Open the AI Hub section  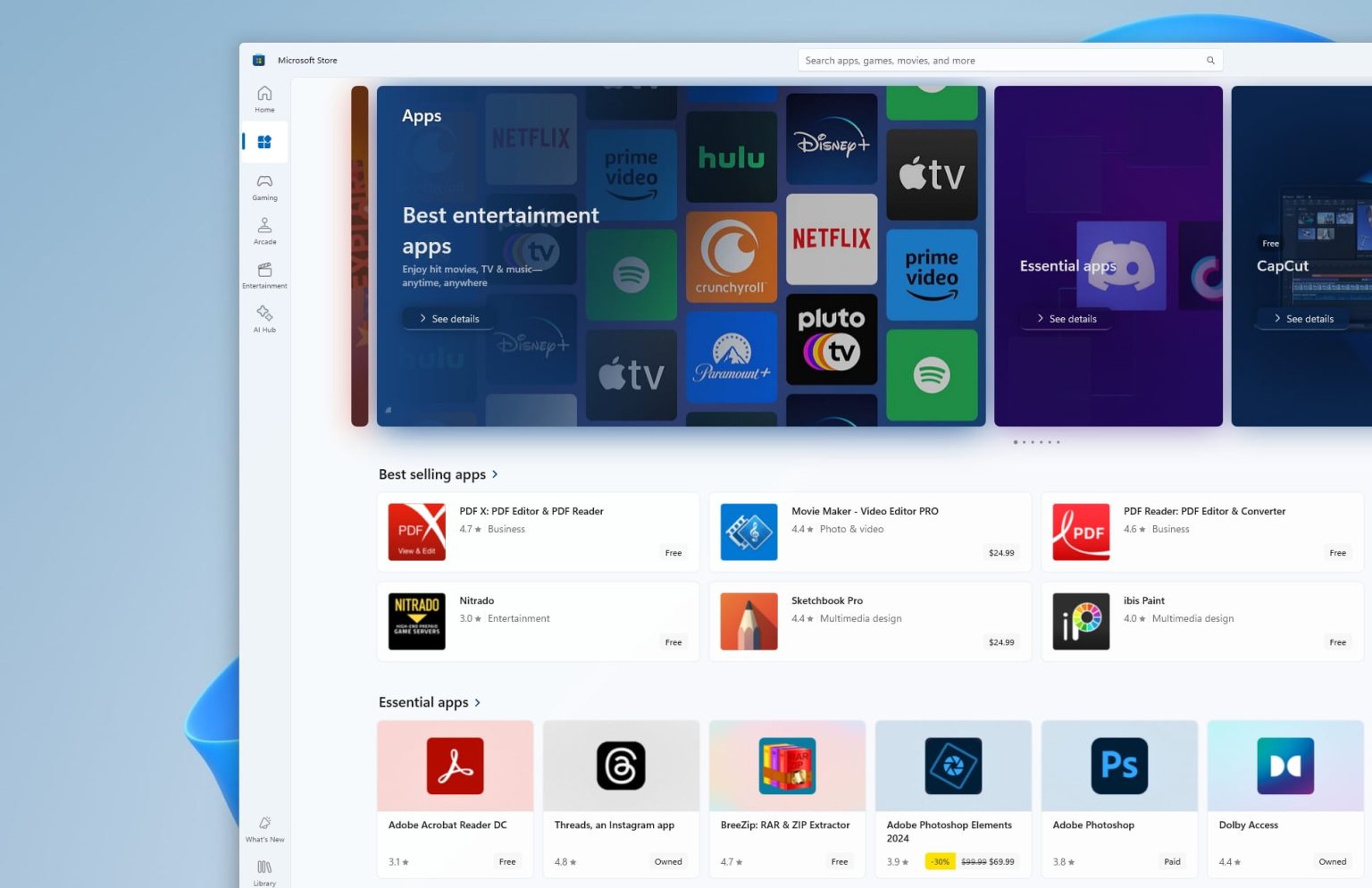264,318
